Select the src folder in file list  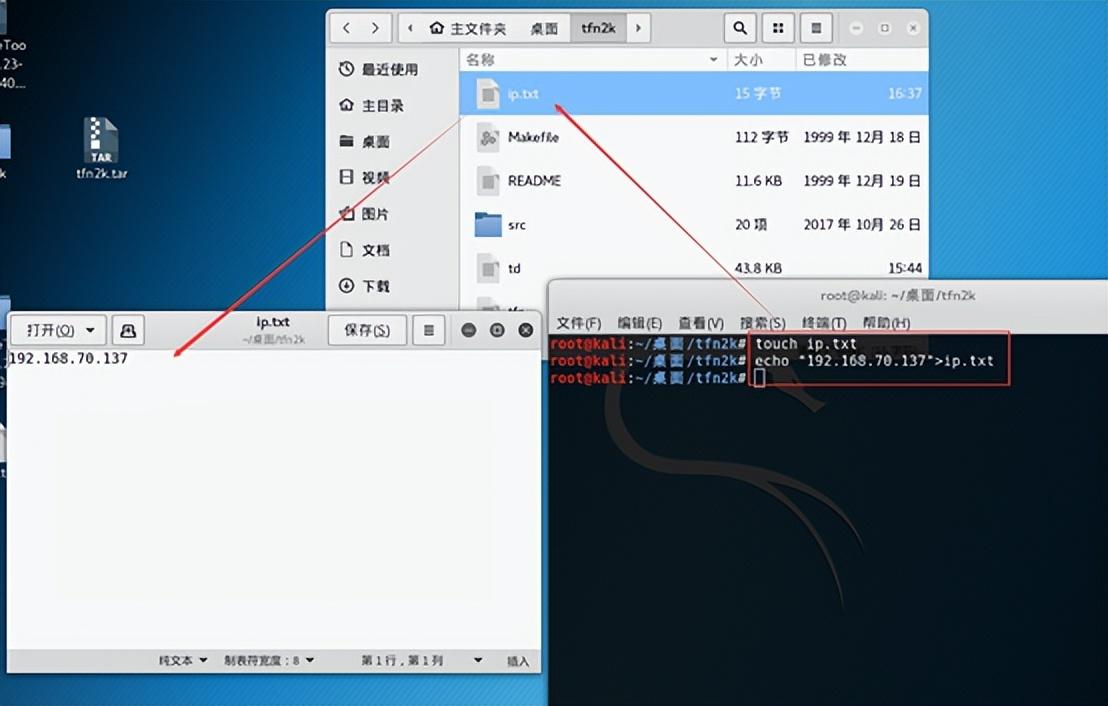pos(516,225)
